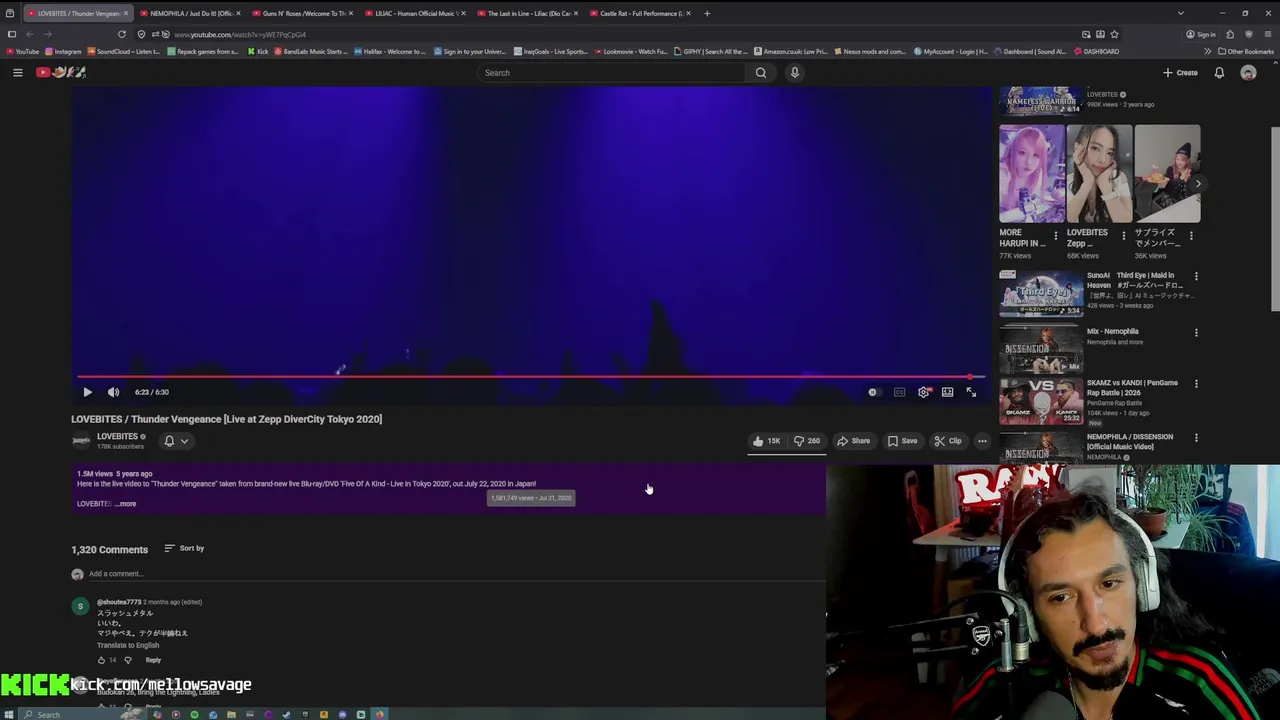Open the Windows Start menu
This screenshot has height=720, width=1280.
[x=9, y=714]
